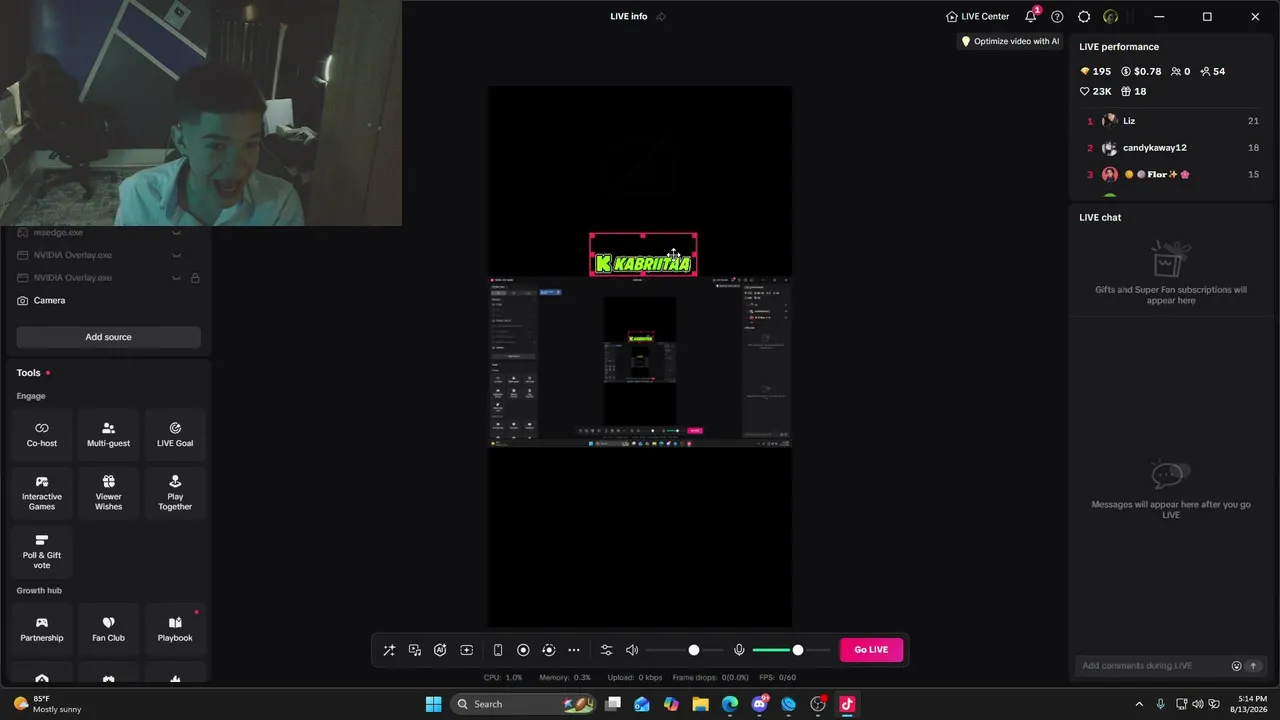Open the profile avatar menu
The image size is (1280, 720).
(1110, 17)
